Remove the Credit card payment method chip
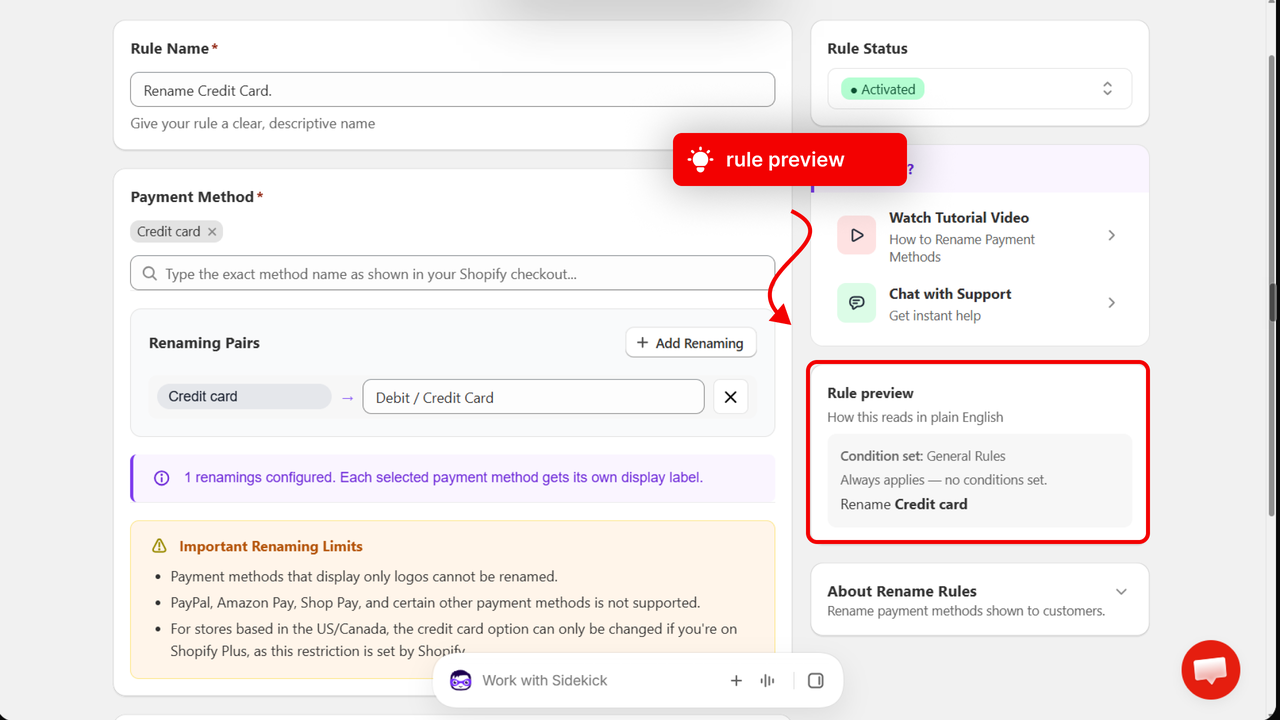Screen dimensions: 1280x720 coord(212,232)
